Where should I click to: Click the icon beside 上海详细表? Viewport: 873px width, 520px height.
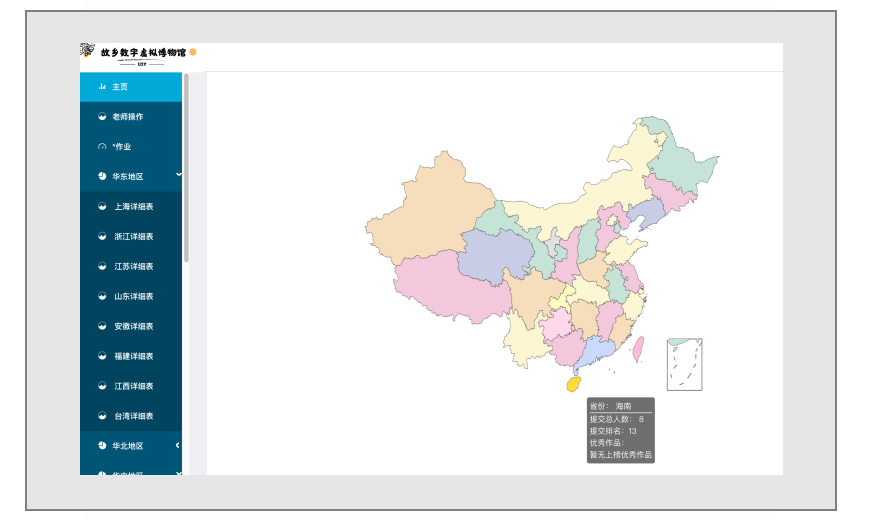(102, 206)
